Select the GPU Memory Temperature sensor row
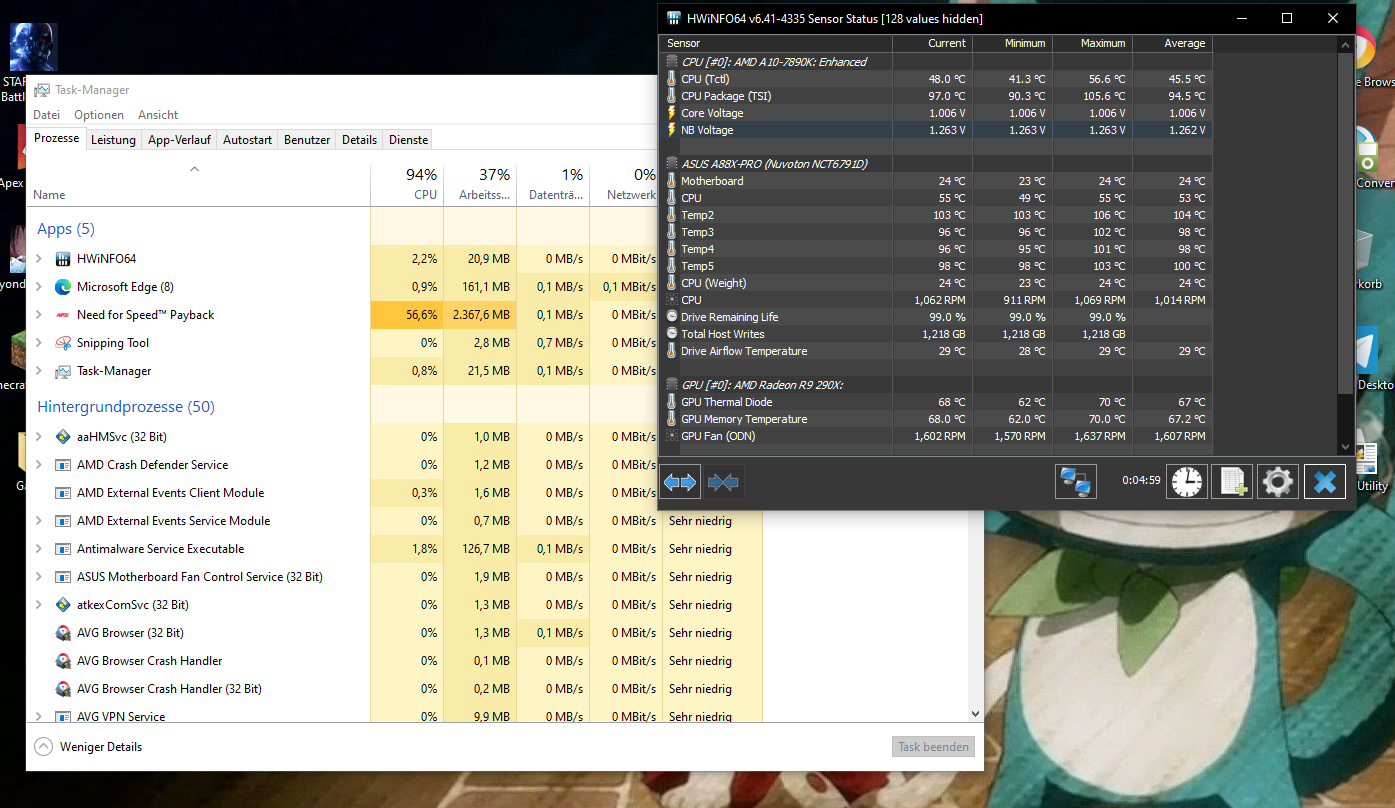This screenshot has width=1395, height=808. click(x=936, y=419)
